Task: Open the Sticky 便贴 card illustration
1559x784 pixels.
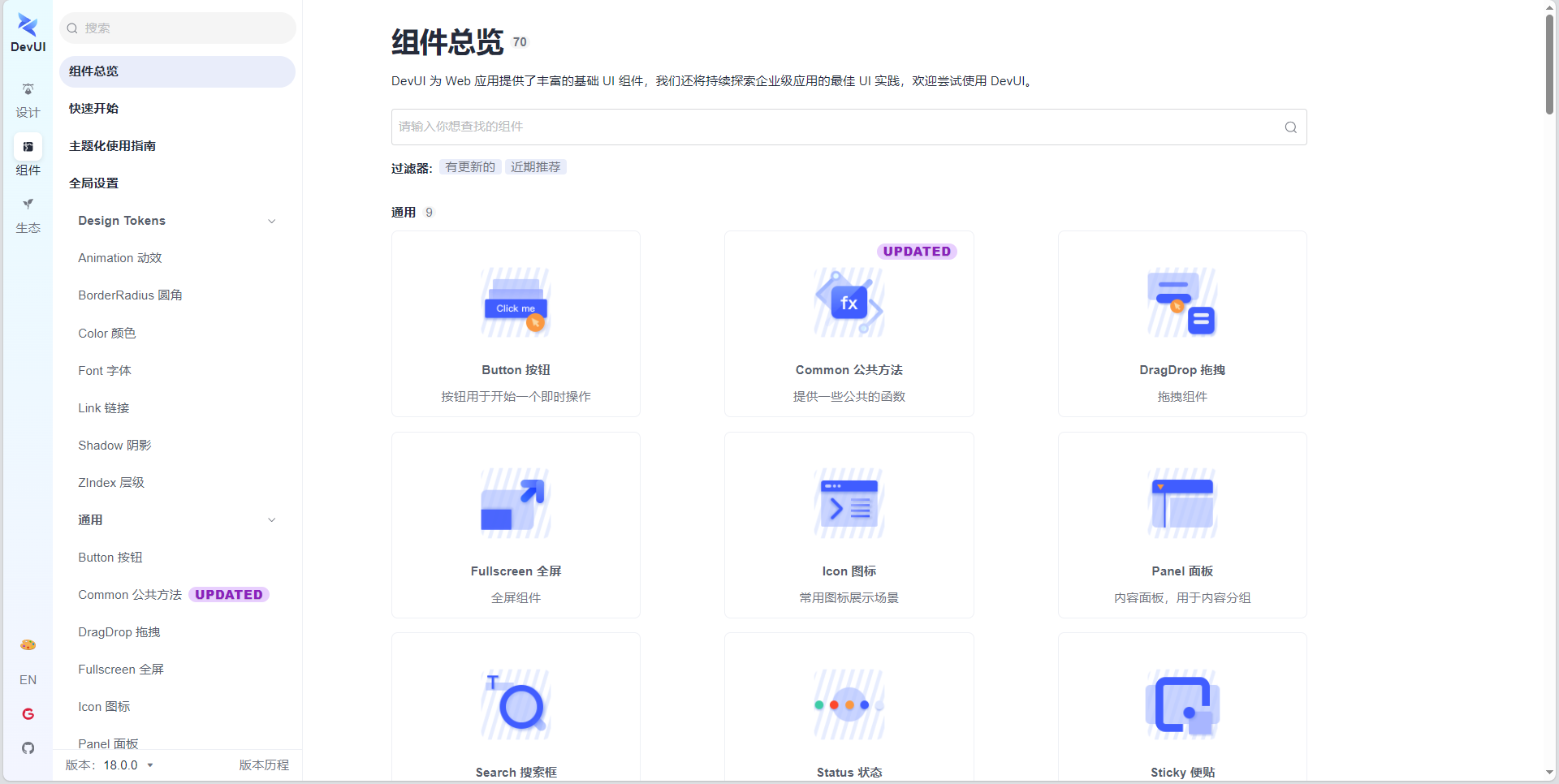Action: [x=1182, y=704]
